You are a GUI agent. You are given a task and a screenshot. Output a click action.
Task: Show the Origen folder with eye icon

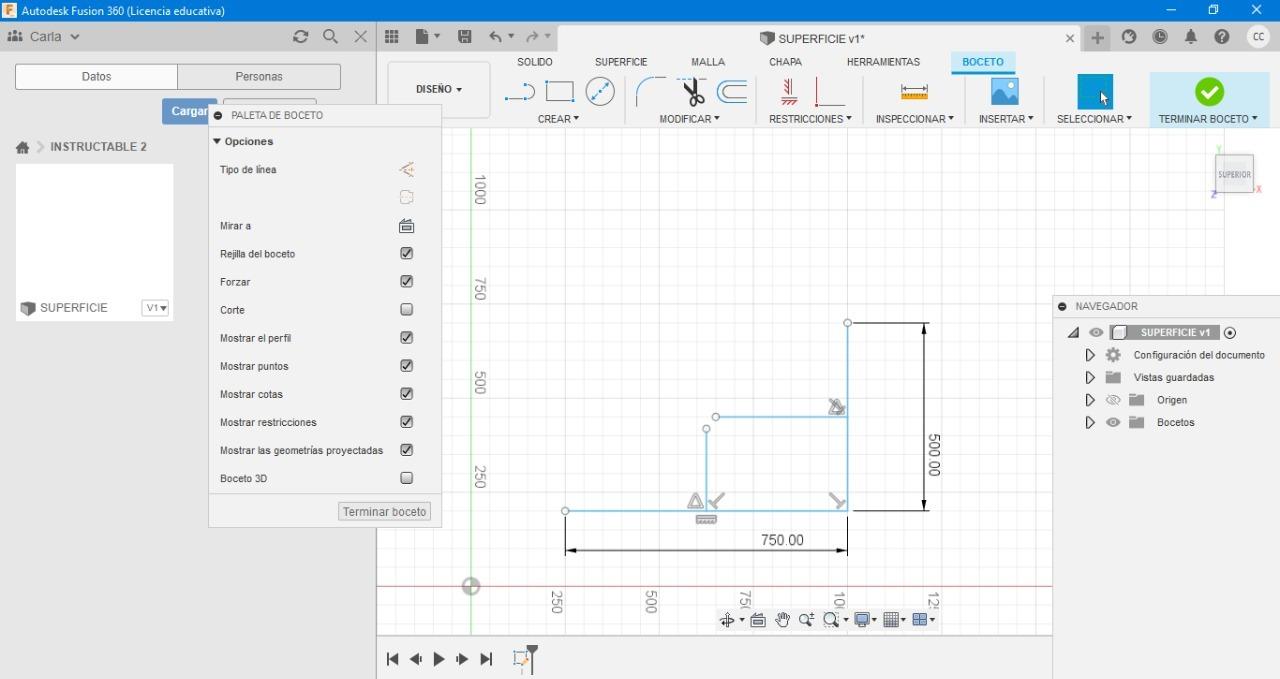(x=1113, y=400)
